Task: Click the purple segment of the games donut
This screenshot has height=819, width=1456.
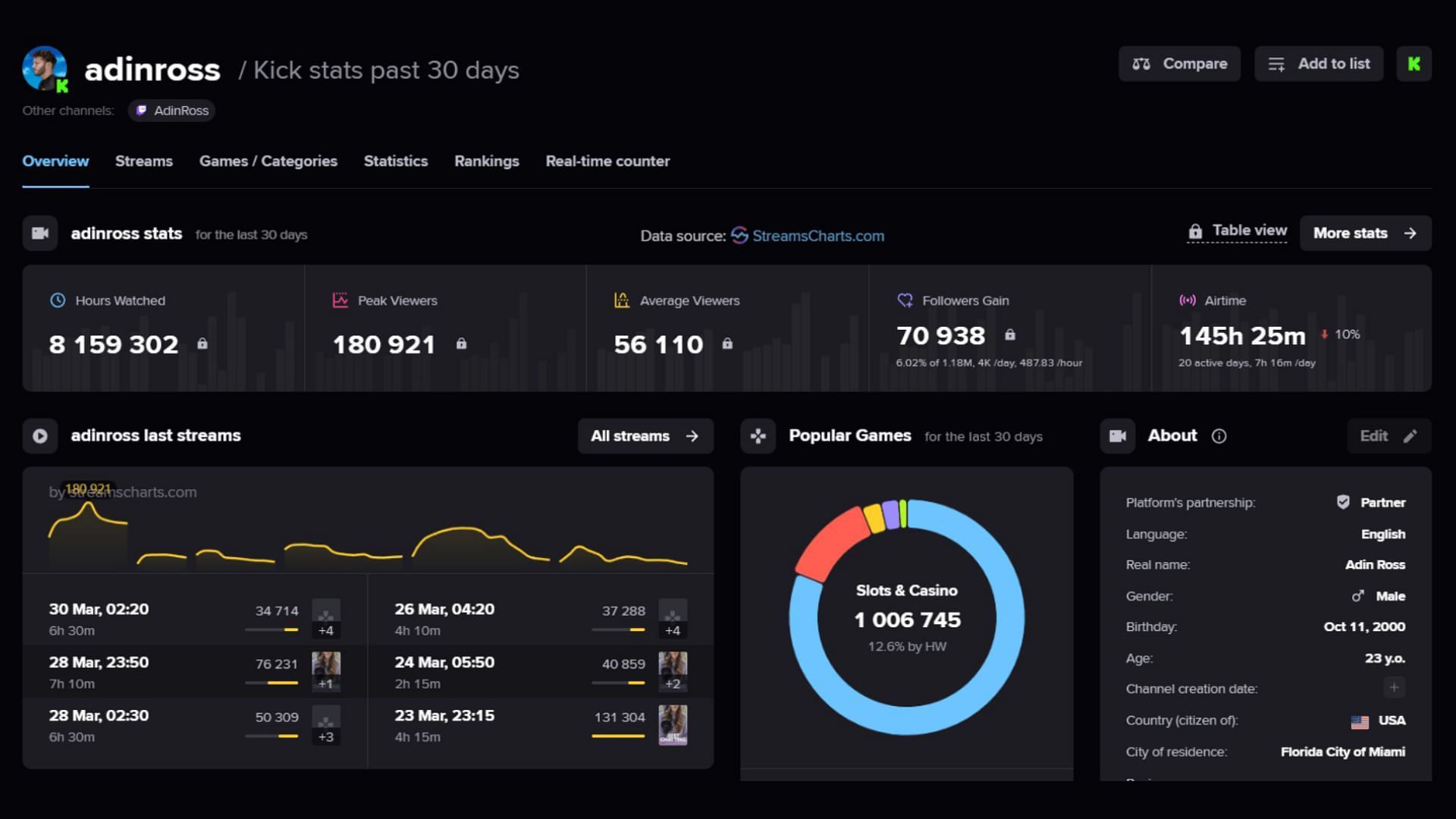Action: pyautogui.click(x=891, y=514)
